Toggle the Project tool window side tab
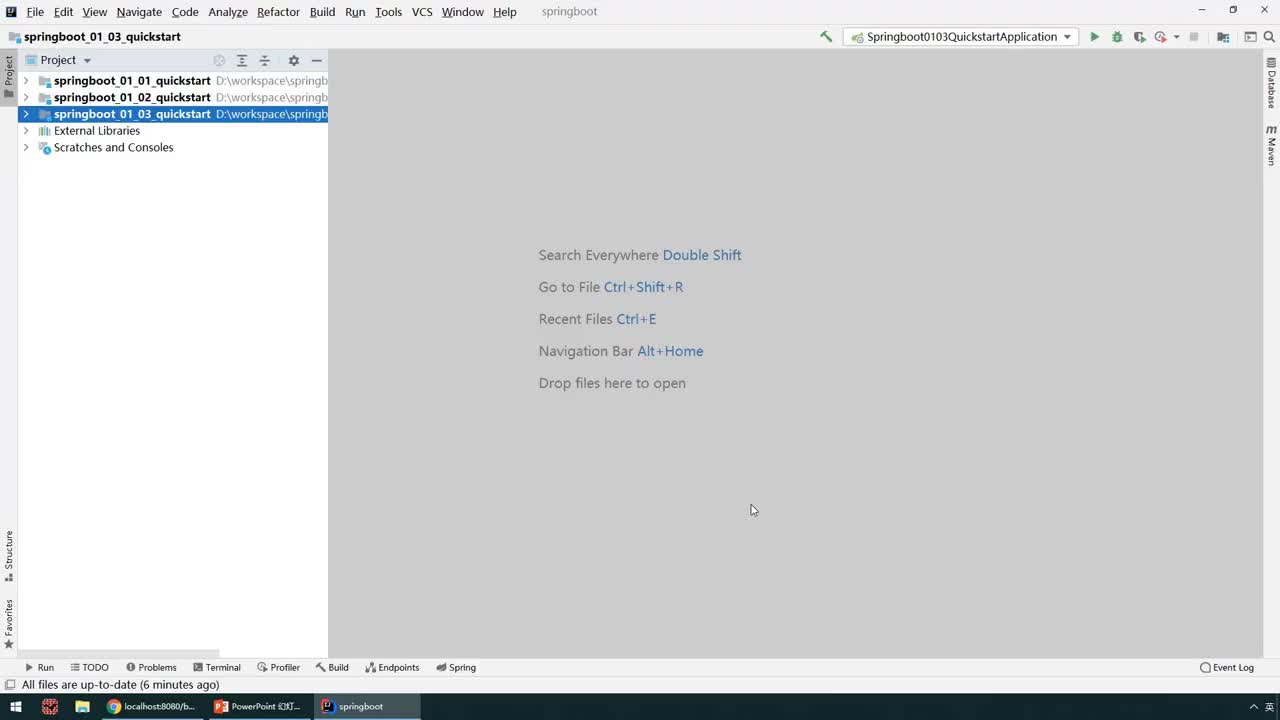The image size is (1280, 720). pyautogui.click(x=9, y=77)
